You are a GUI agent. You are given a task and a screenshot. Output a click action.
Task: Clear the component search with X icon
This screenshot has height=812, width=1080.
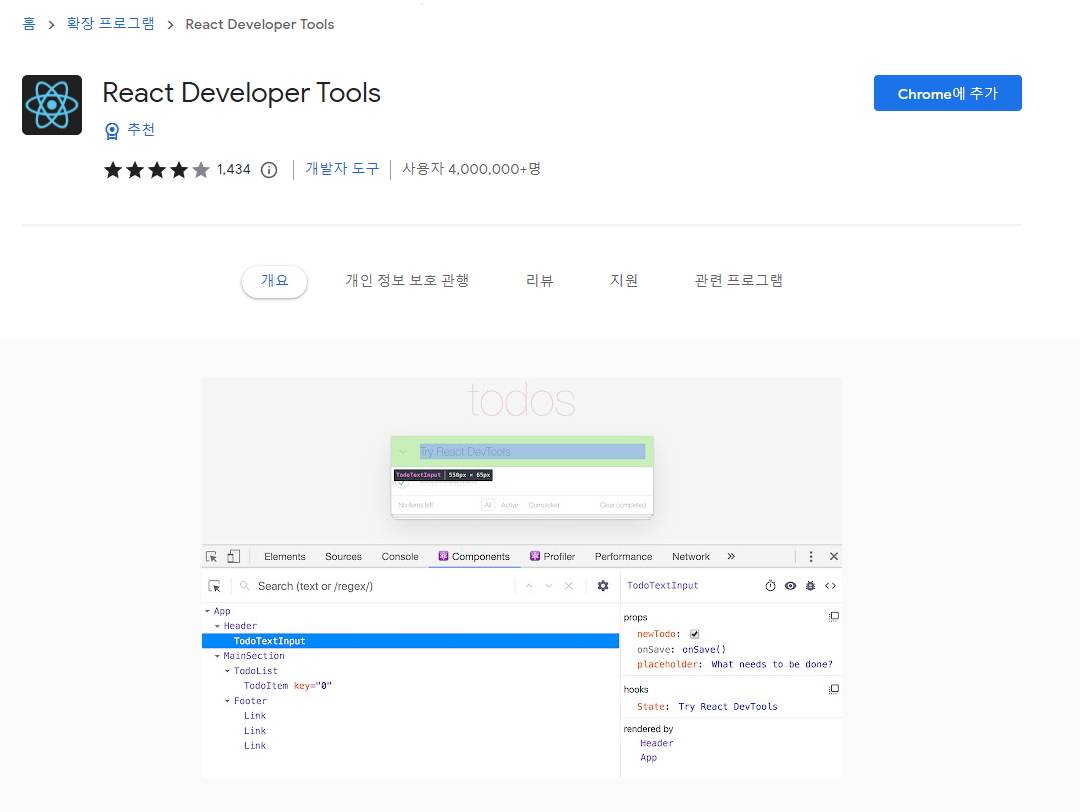click(x=569, y=586)
